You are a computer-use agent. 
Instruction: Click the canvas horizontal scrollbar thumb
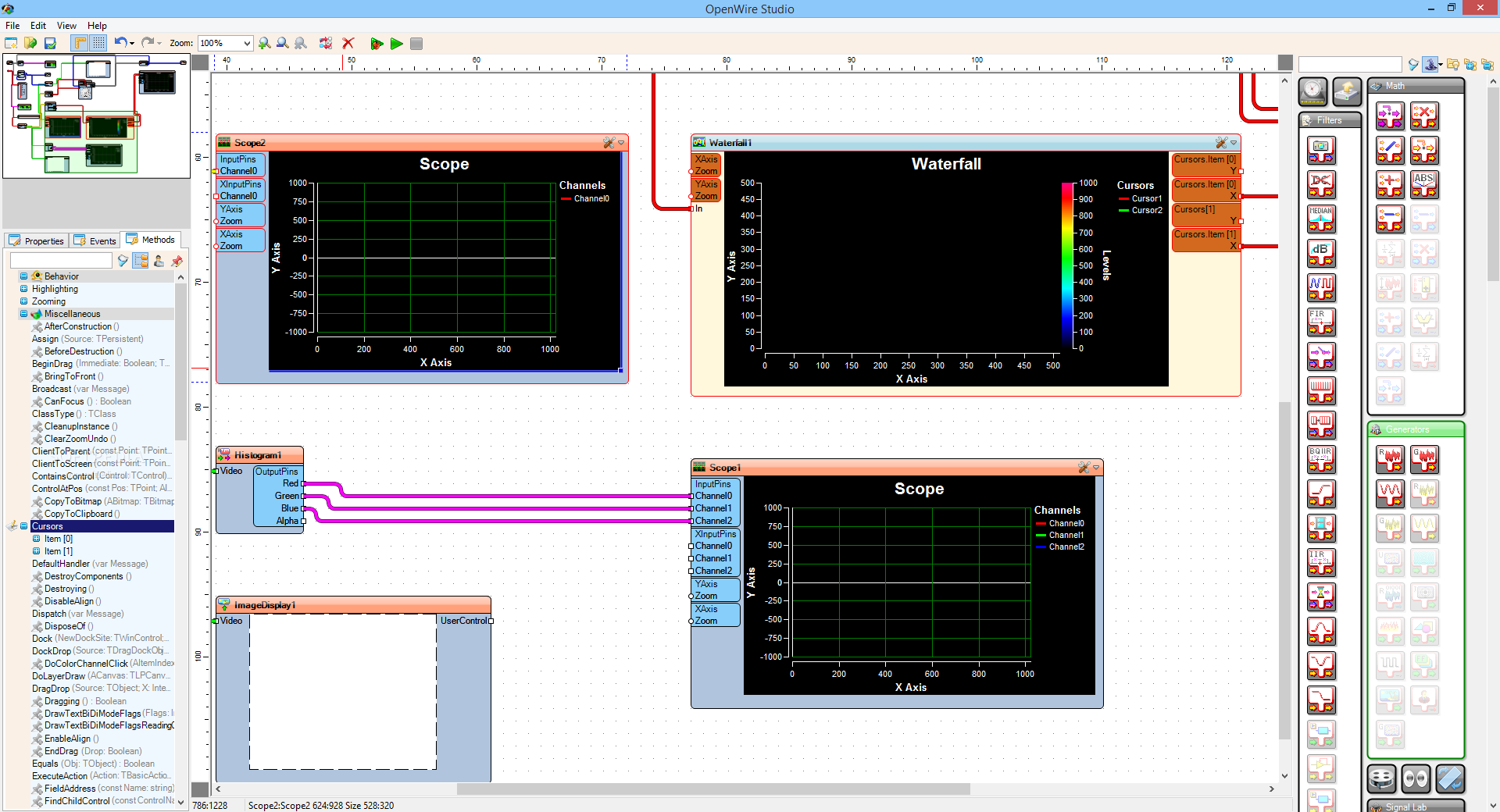[x=713, y=789]
